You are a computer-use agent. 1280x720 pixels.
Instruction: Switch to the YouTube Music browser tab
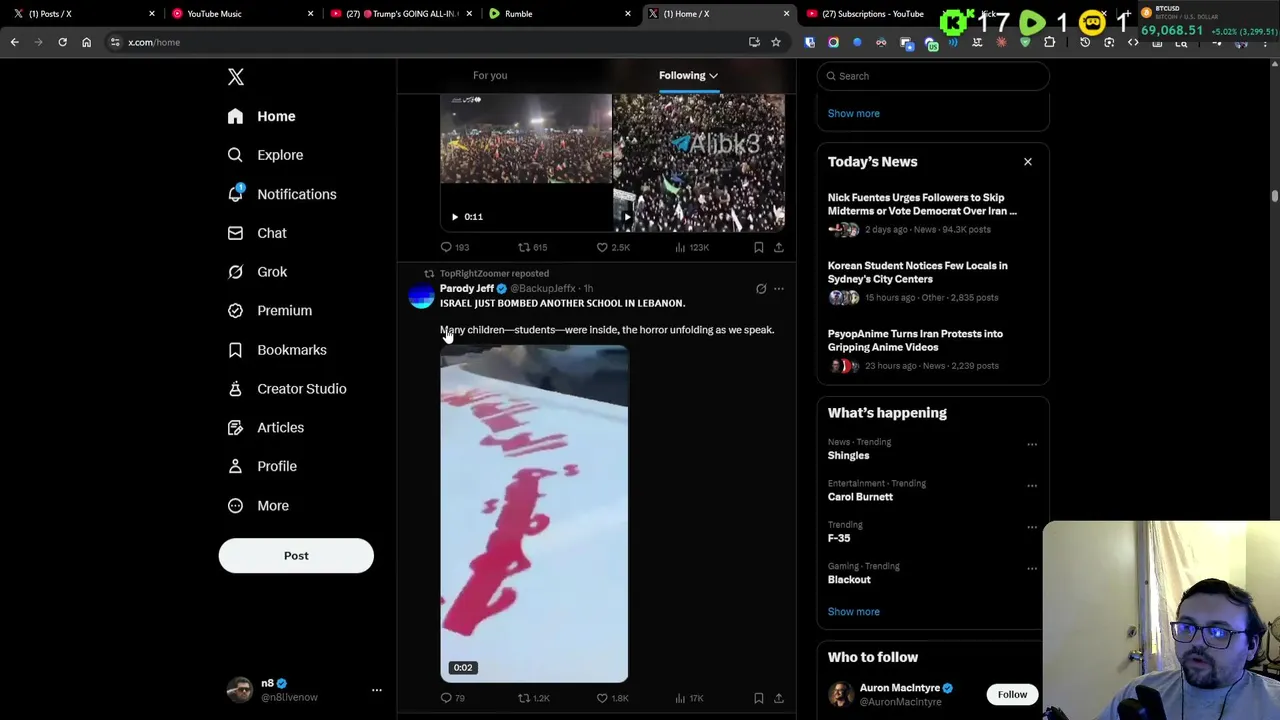(240, 14)
